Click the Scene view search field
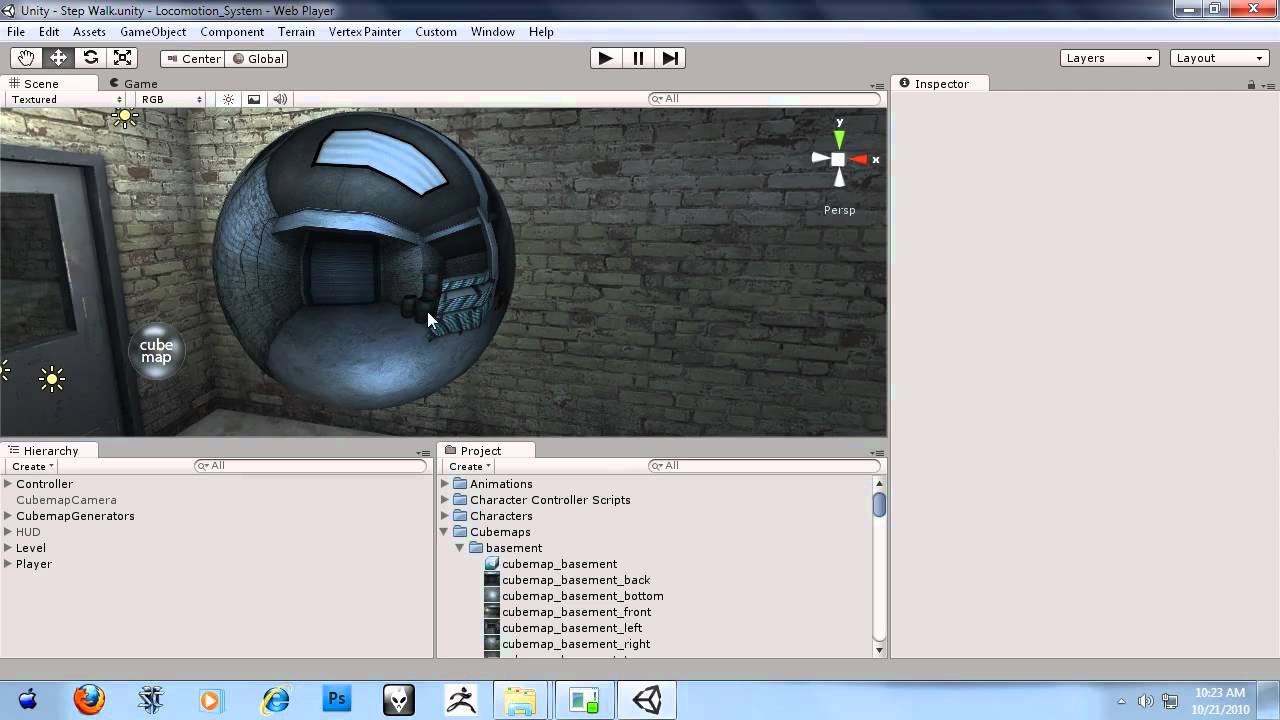This screenshot has width=1280, height=720. pos(764,99)
